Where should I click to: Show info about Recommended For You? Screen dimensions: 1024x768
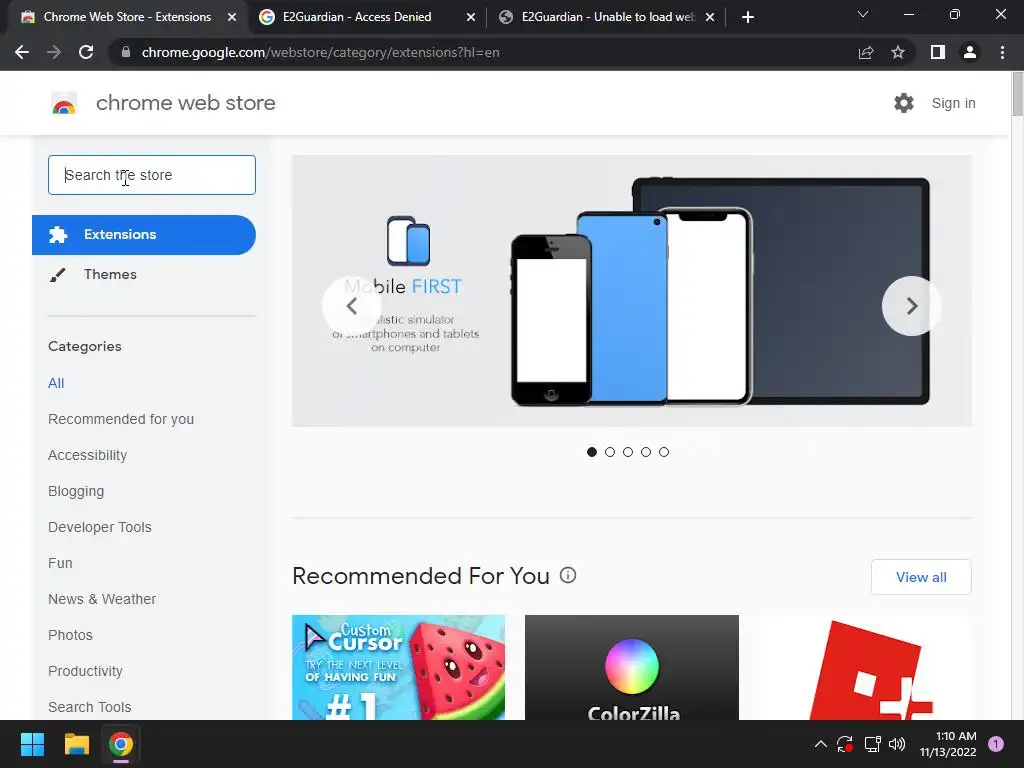(x=568, y=575)
